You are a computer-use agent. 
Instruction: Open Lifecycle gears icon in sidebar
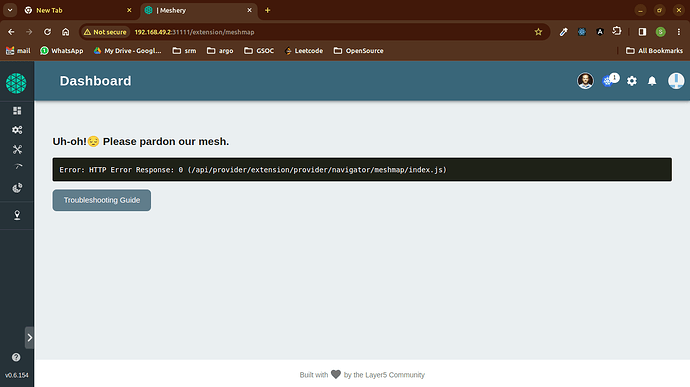17,130
